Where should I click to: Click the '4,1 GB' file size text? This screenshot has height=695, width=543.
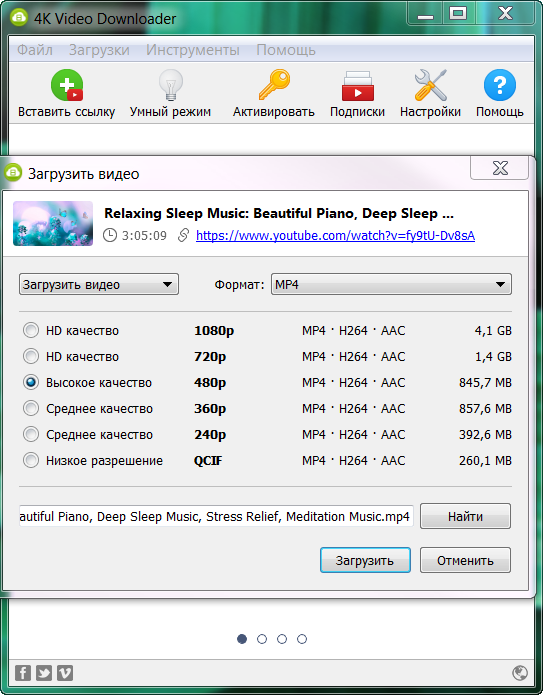493,331
